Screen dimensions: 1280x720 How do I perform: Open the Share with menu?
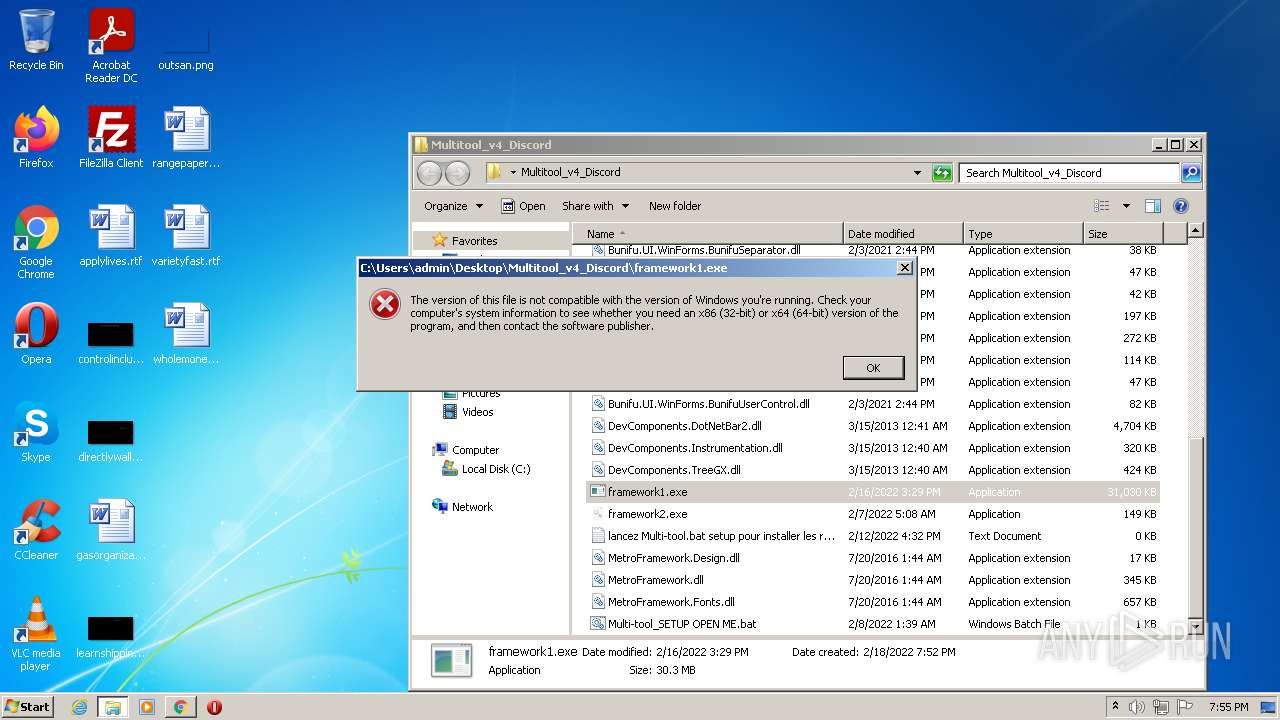pos(595,206)
